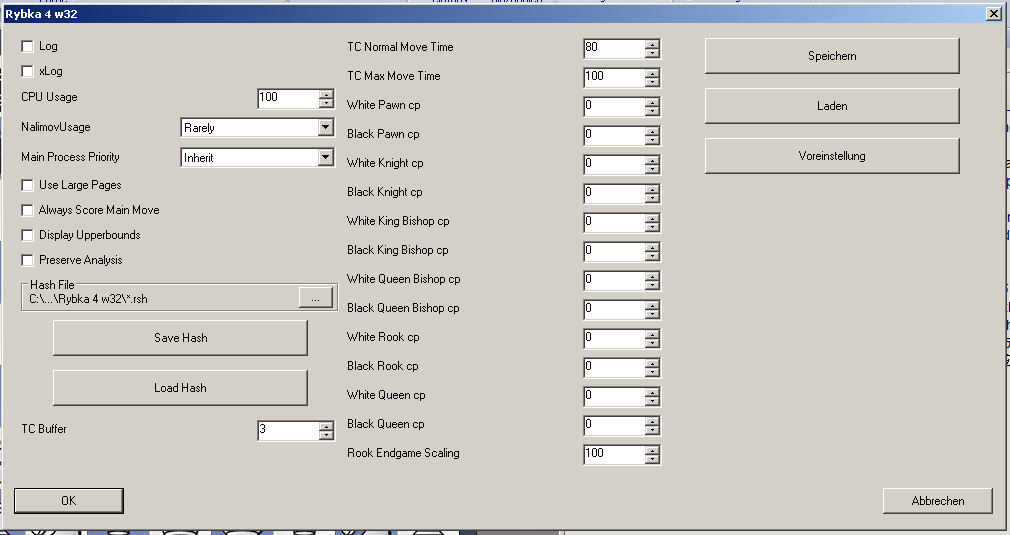Image resolution: width=1010 pixels, height=535 pixels.
Task: Confirm settings with OK button
Action: (68, 501)
